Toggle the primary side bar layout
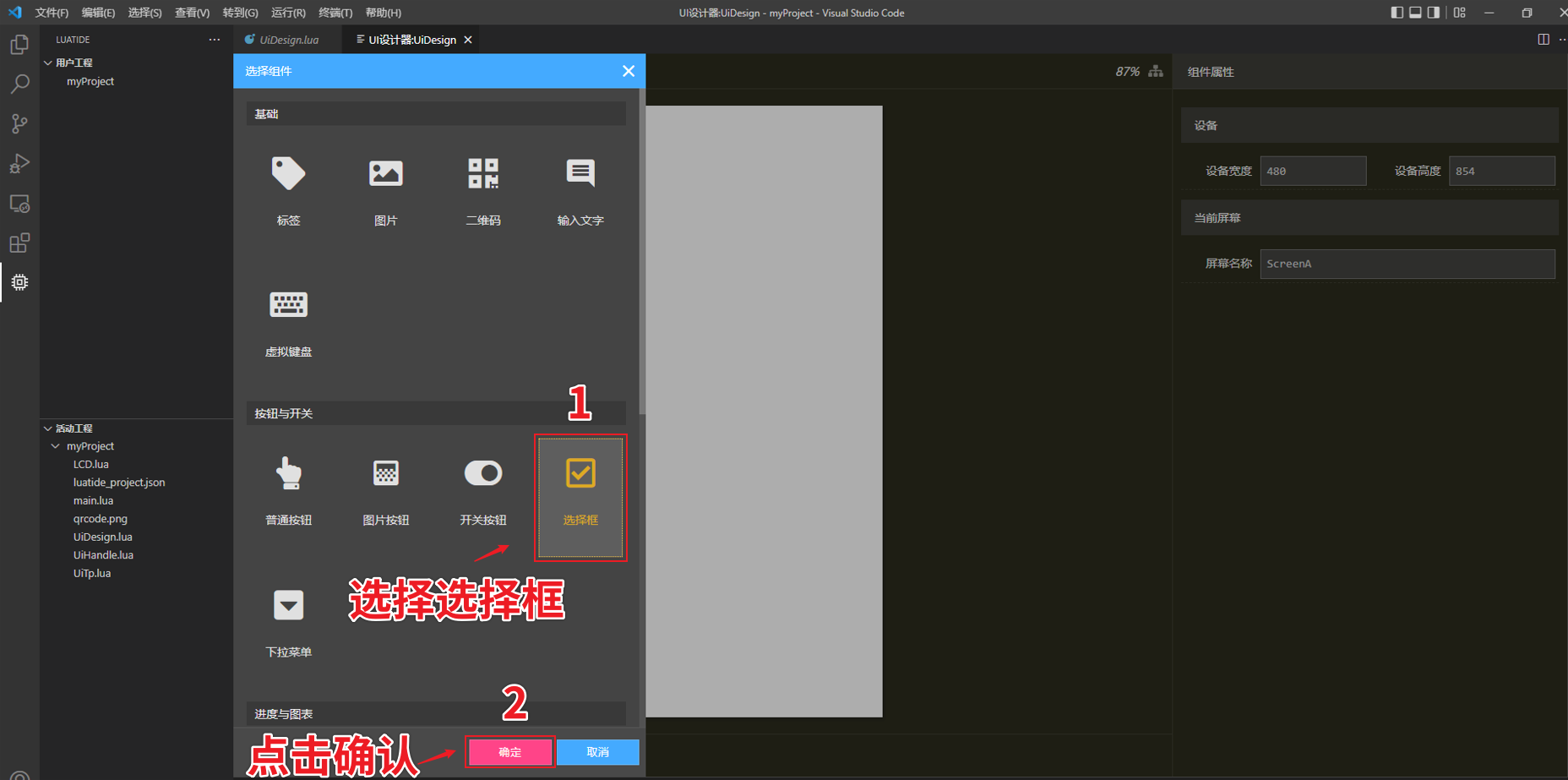This screenshot has height=780, width=1568. coord(1396,13)
